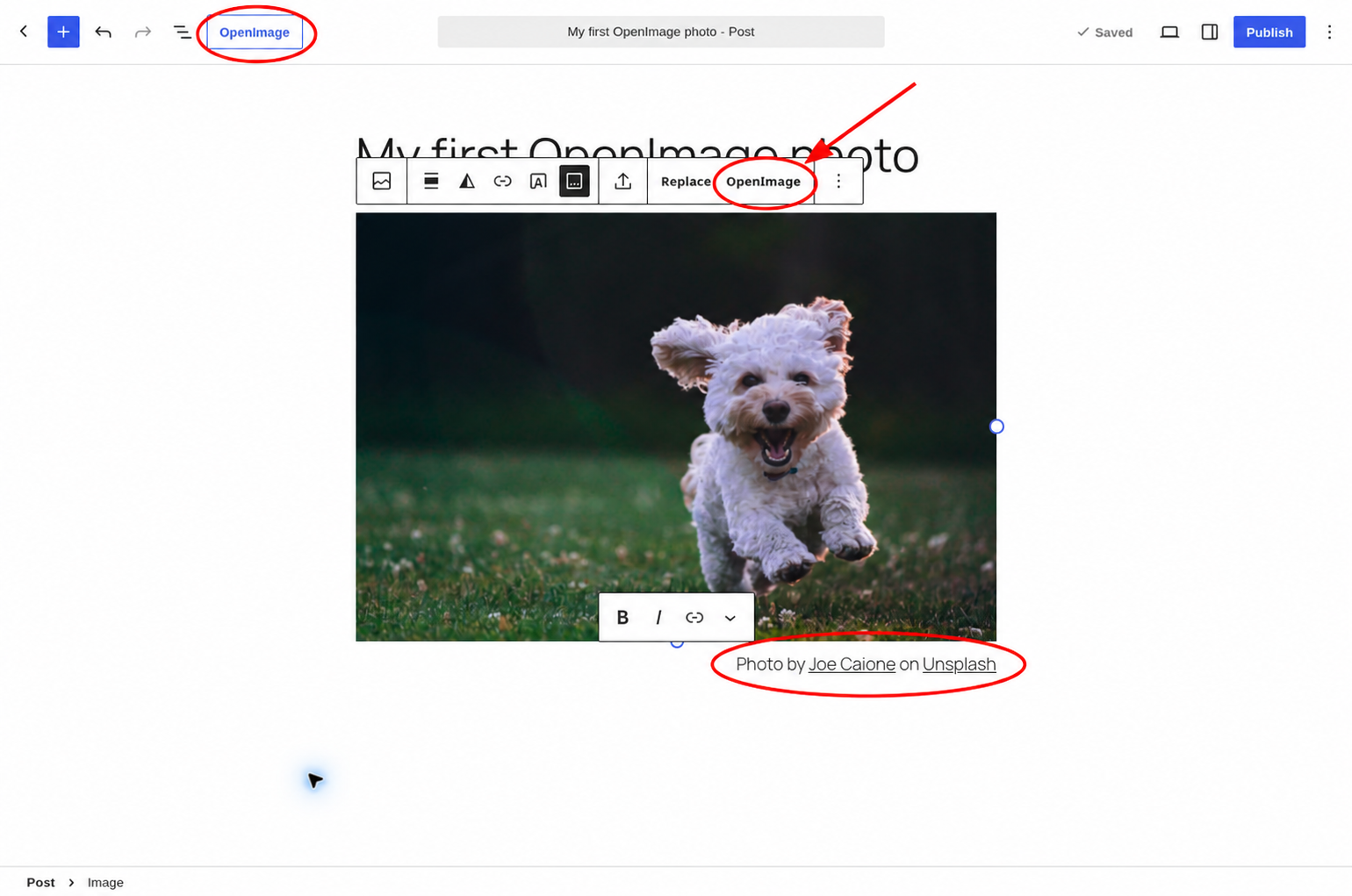Insert a link on the image
Viewport: 1352px width, 896px height.
pos(502,181)
